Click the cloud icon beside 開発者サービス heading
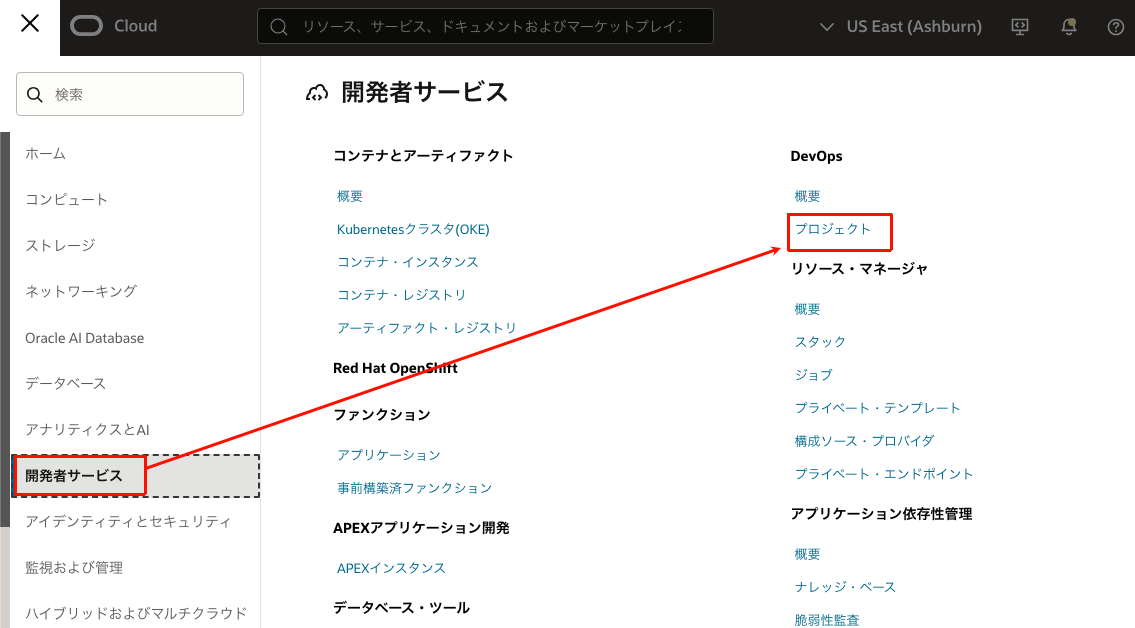The width and height of the screenshot is (1135, 628). 317,91
